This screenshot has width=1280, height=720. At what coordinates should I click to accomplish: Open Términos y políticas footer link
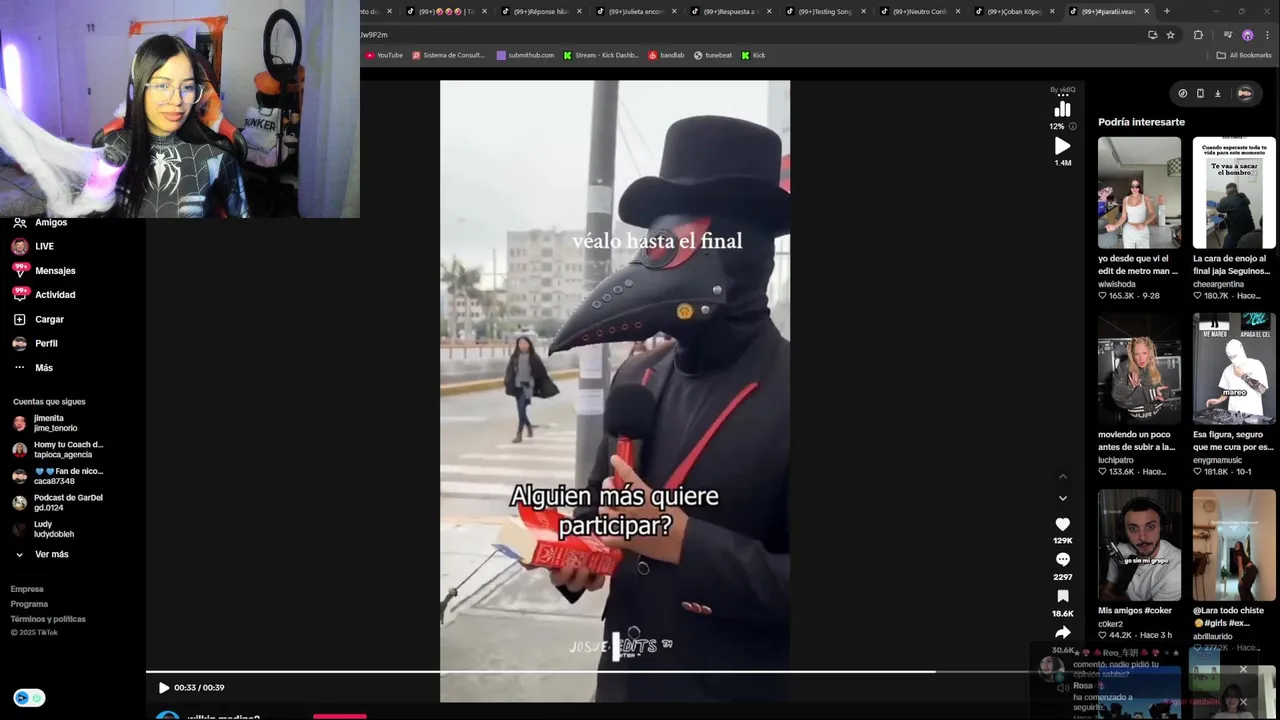[x=48, y=619]
